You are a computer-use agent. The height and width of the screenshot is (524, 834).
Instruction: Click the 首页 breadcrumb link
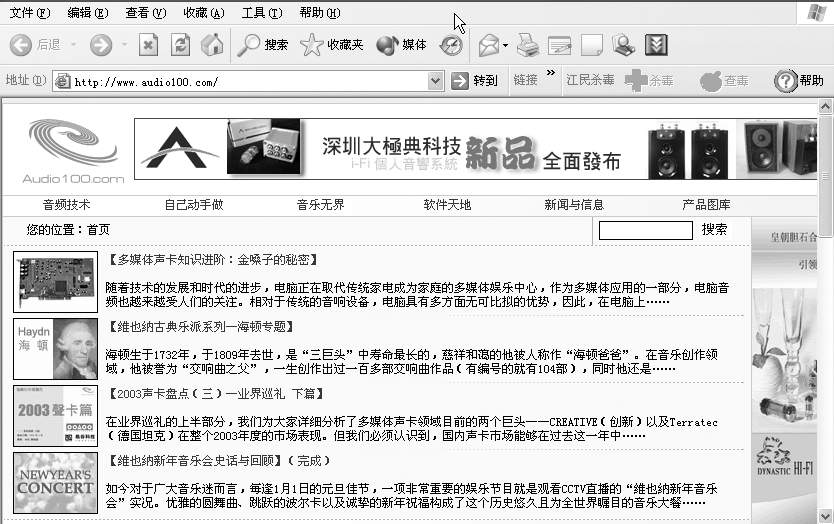(x=98, y=230)
